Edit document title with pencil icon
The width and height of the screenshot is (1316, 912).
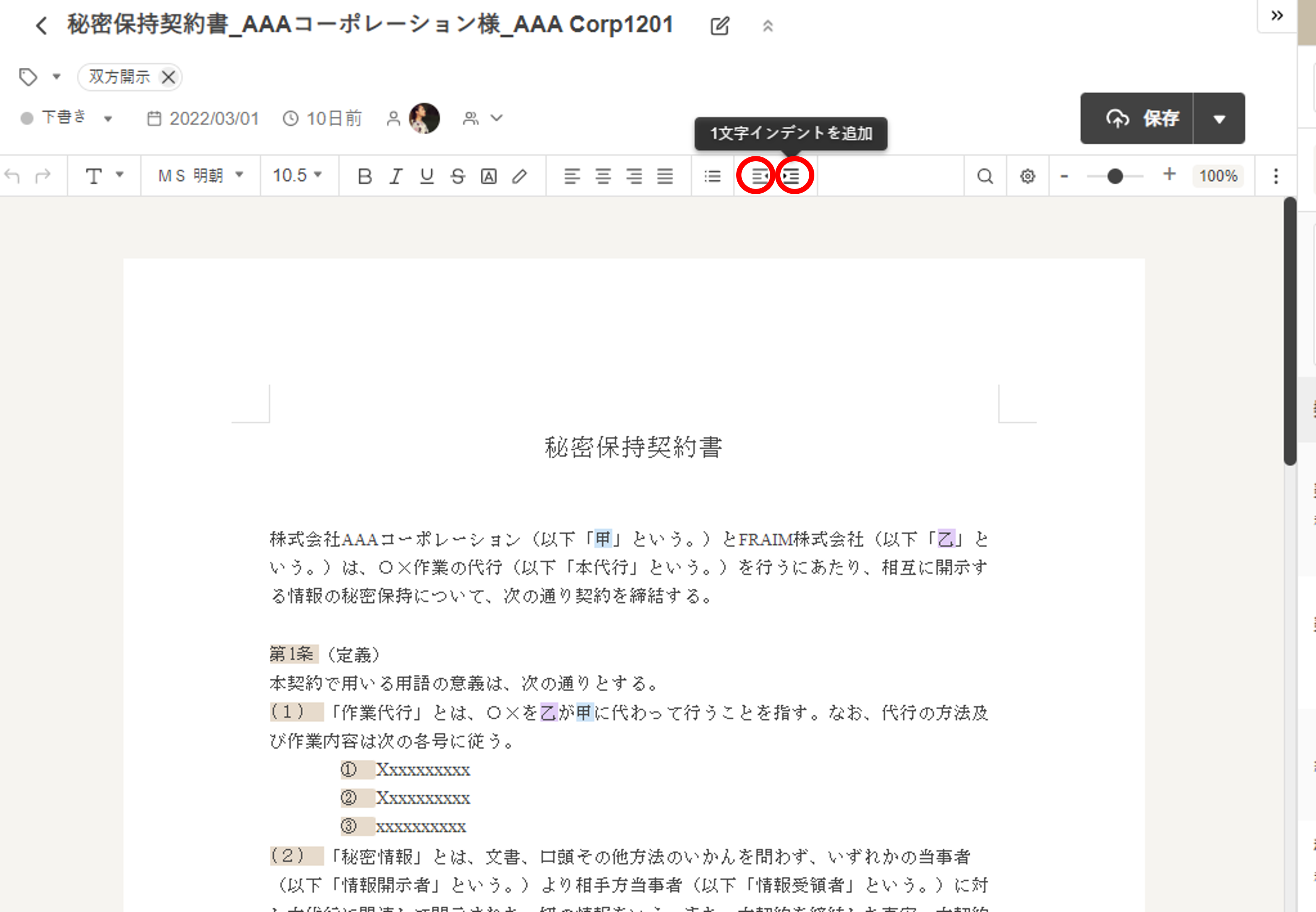719,26
